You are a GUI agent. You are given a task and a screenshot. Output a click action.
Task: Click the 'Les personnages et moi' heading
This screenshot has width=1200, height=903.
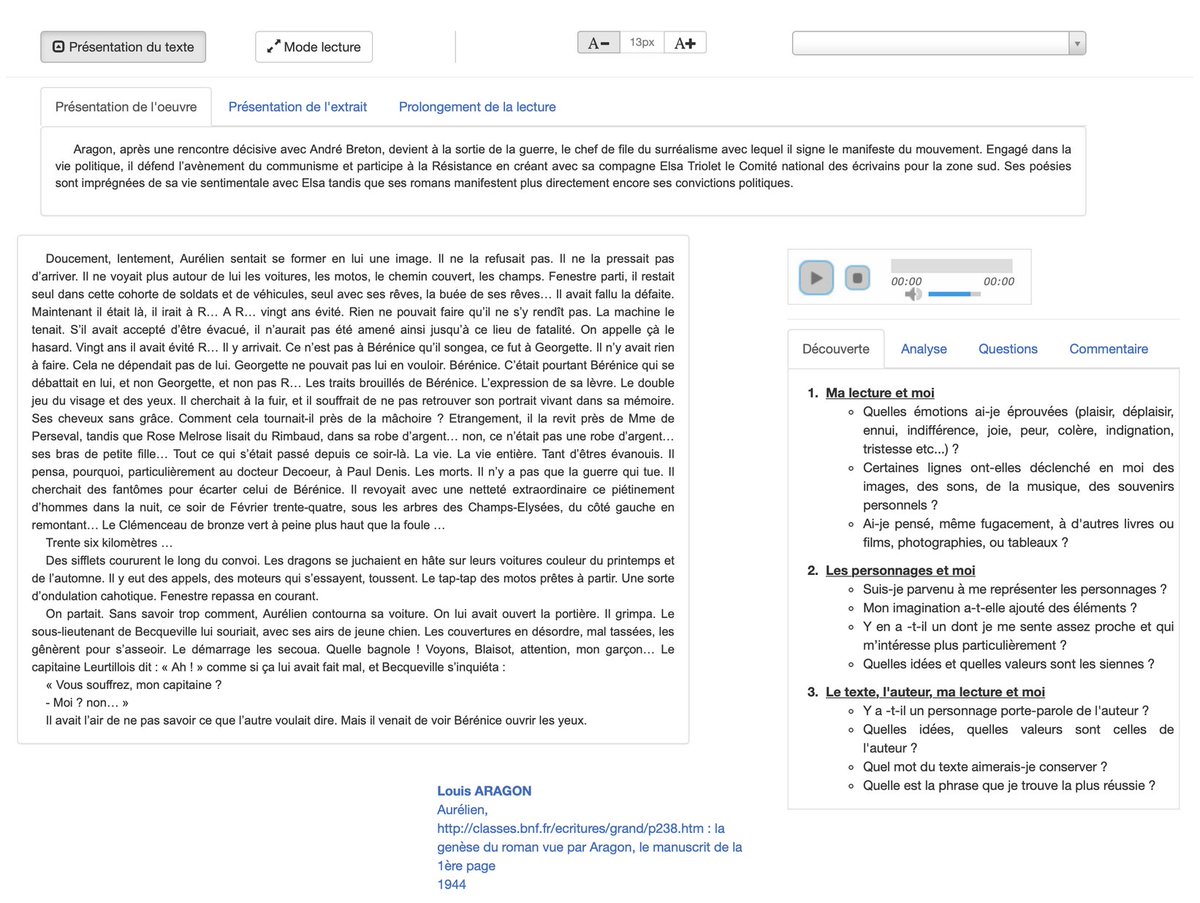[900, 570]
